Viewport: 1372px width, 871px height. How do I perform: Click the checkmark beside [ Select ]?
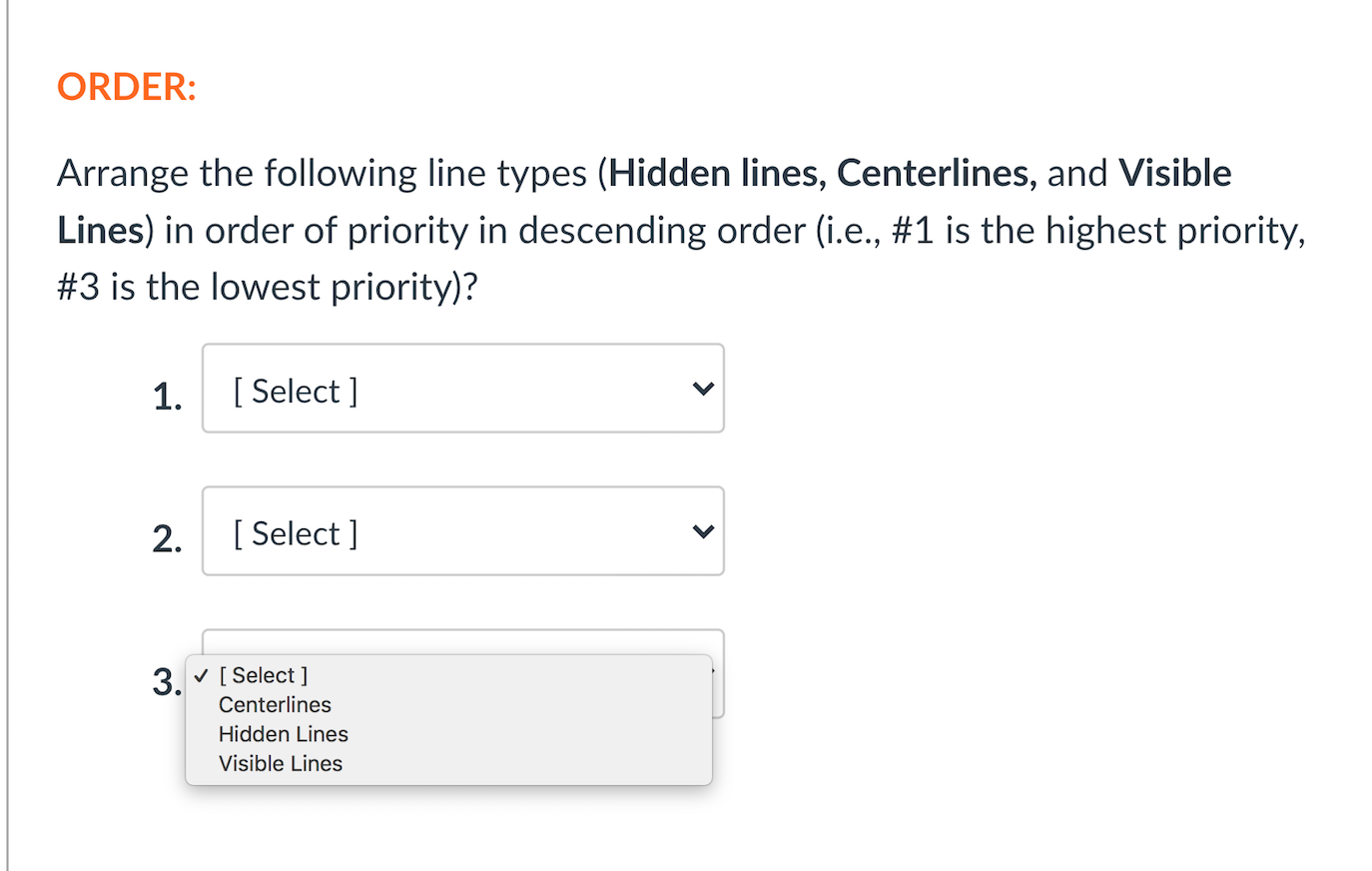click(x=203, y=675)
